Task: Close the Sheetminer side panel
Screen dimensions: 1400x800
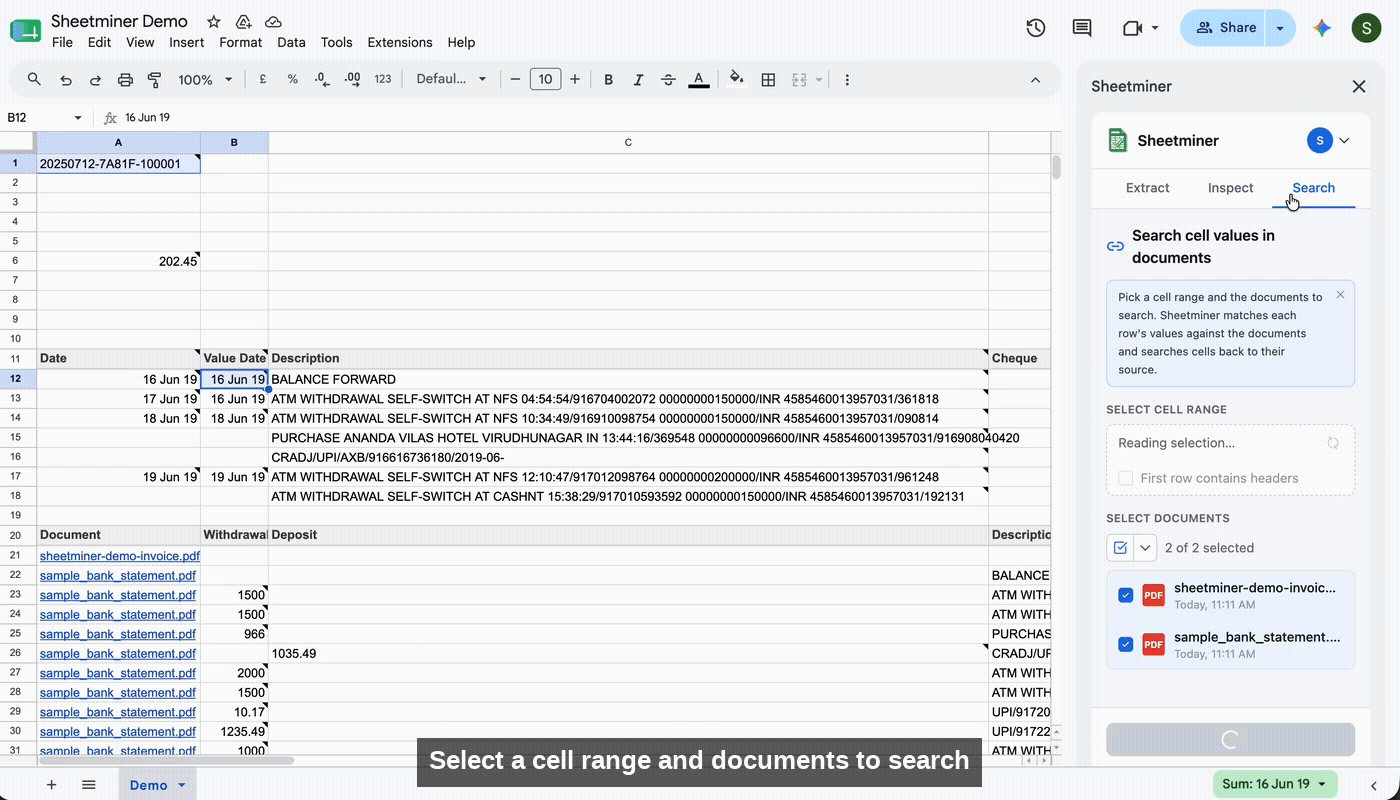Action: coord(1359,87)
